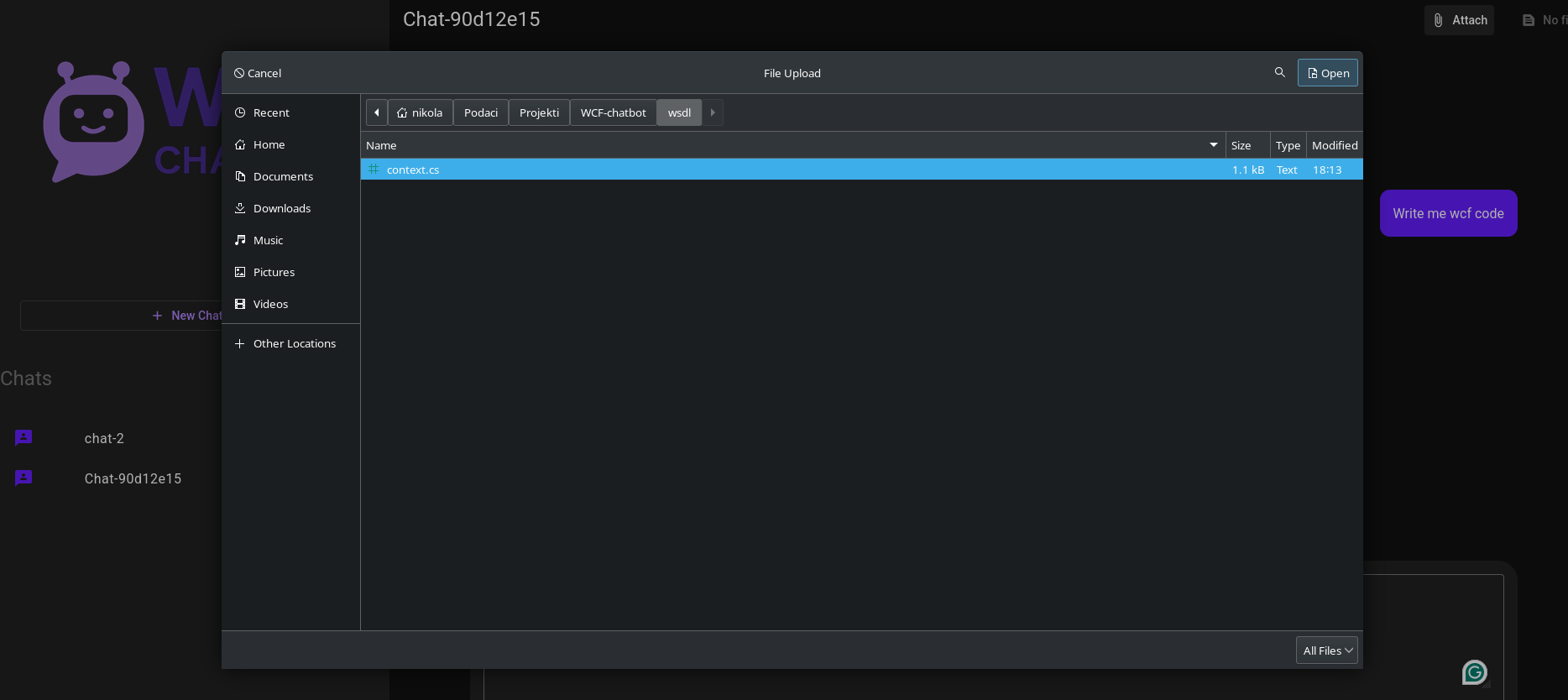The width and height of the screenshot is (1568, 700).
Task: Click the Grammarly icon in the message box
Action: [x=1475, y=671]
